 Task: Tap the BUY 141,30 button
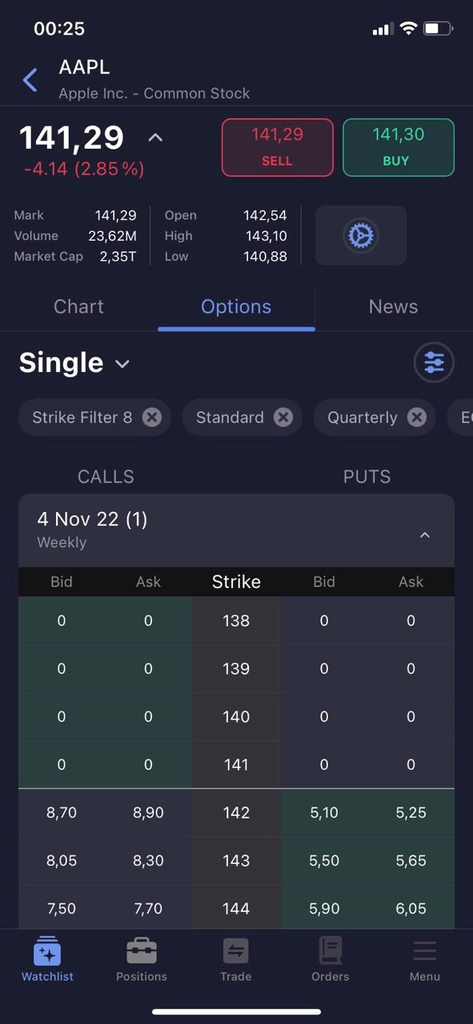pyautogui.click(x=399, y=148)
